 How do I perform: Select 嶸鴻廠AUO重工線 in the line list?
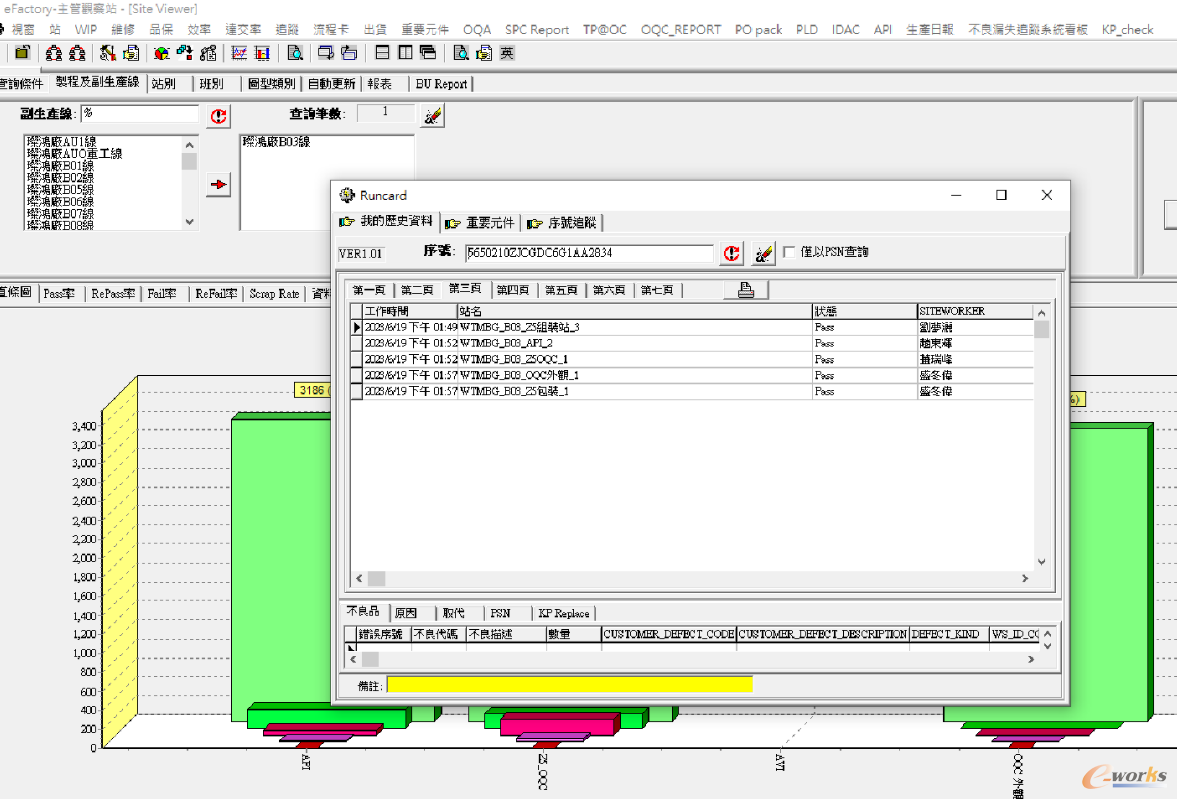(74, 154)
